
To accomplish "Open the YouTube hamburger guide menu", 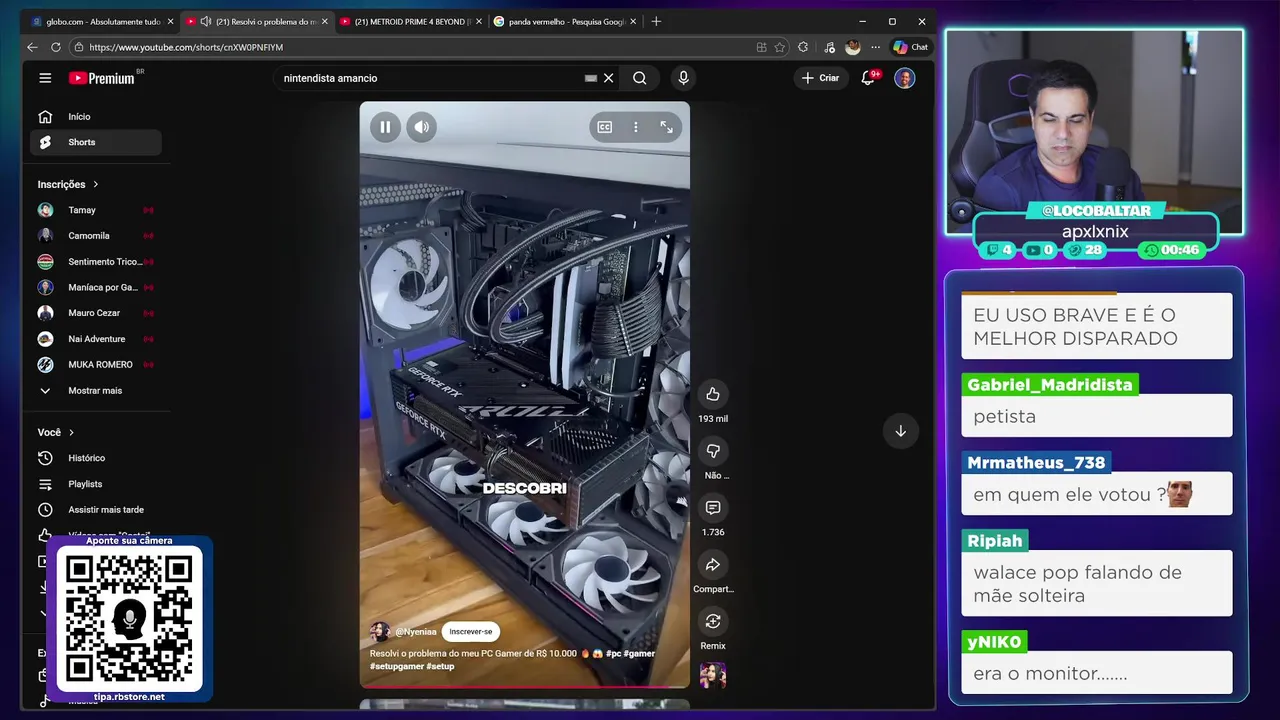I will (45, 78).
